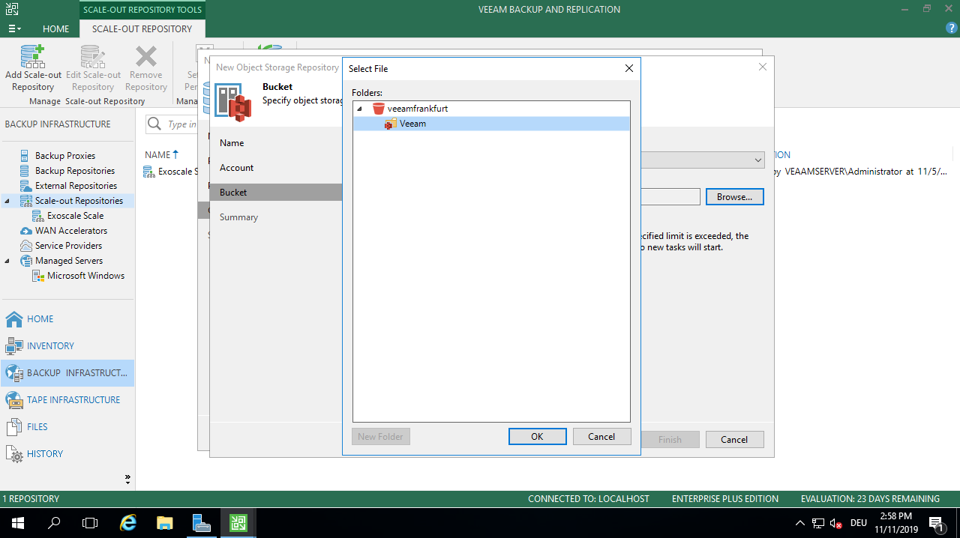
Task: Open Files view in navigation pane
Action: click(x=37, y=427)
